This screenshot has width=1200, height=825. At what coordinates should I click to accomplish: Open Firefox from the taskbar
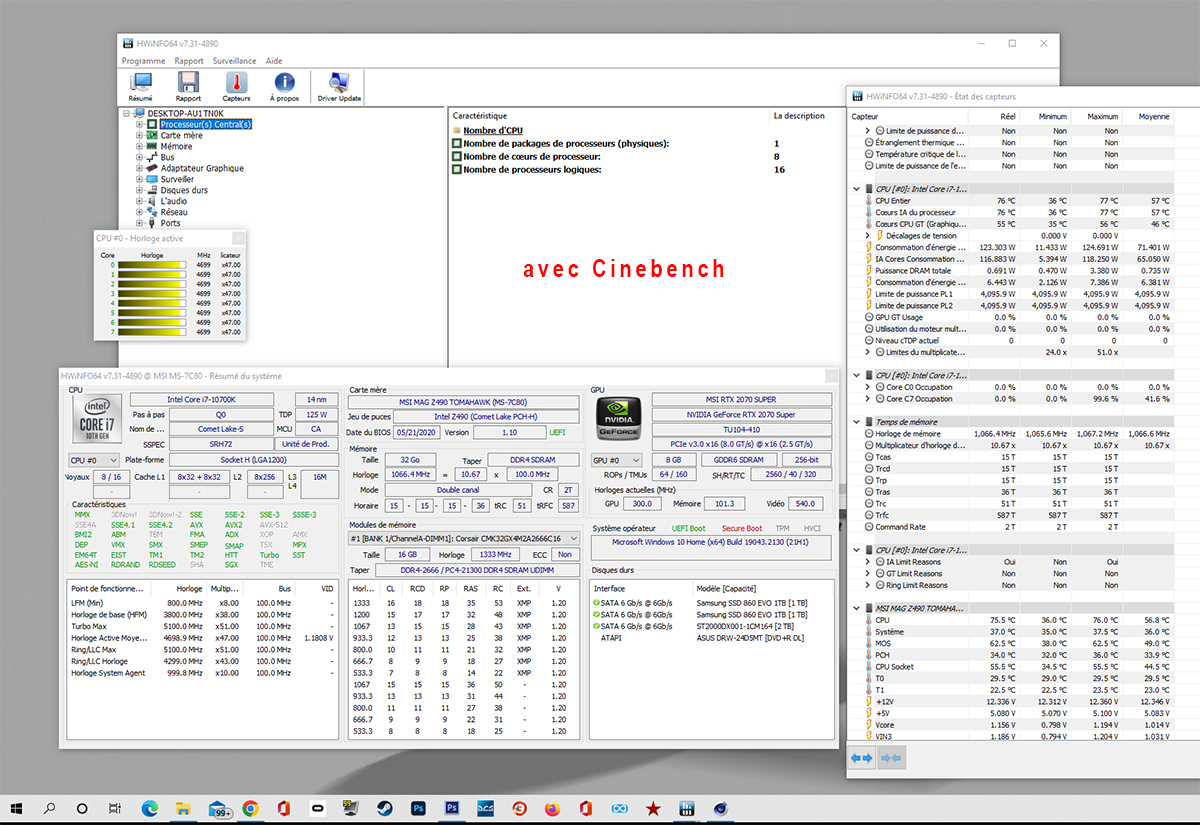pyautogui.click(x=553, y=807)
